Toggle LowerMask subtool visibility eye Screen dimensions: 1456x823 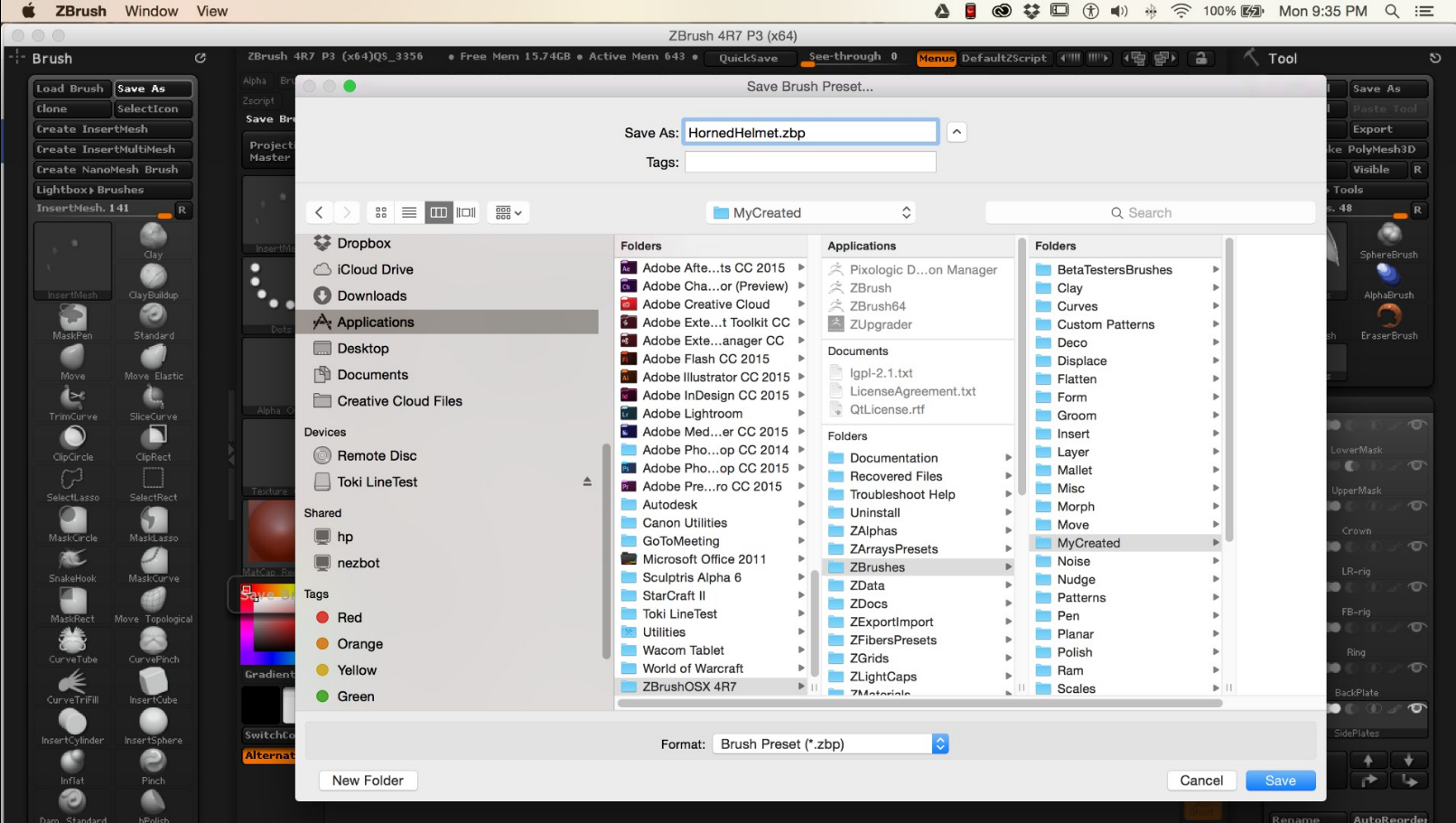(x=1417, y=425)
